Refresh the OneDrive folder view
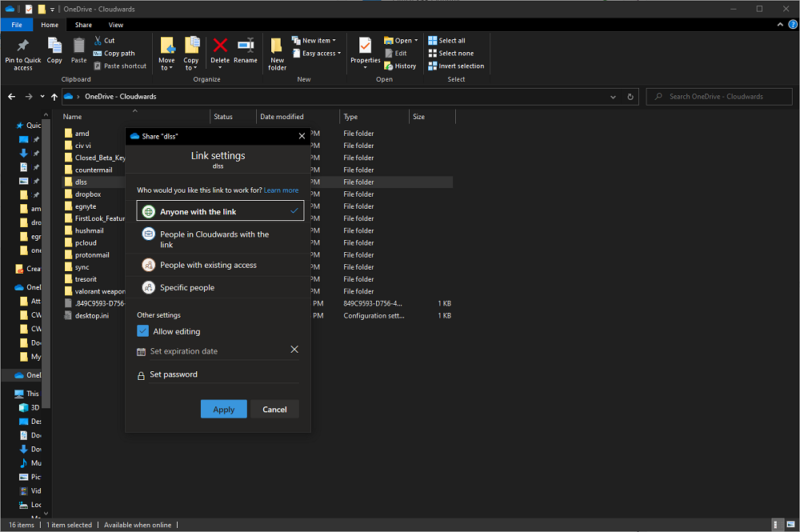 click(x=630, y=96)
